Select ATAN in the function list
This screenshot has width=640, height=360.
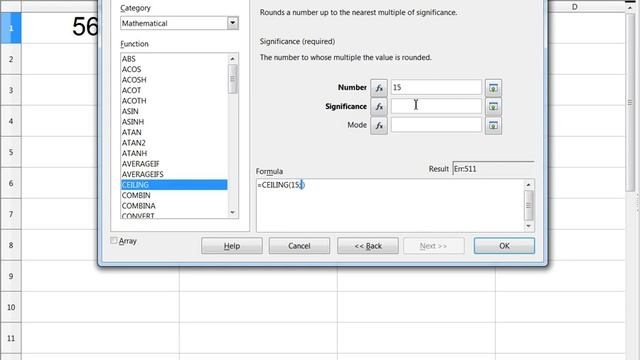coord(174,132)
